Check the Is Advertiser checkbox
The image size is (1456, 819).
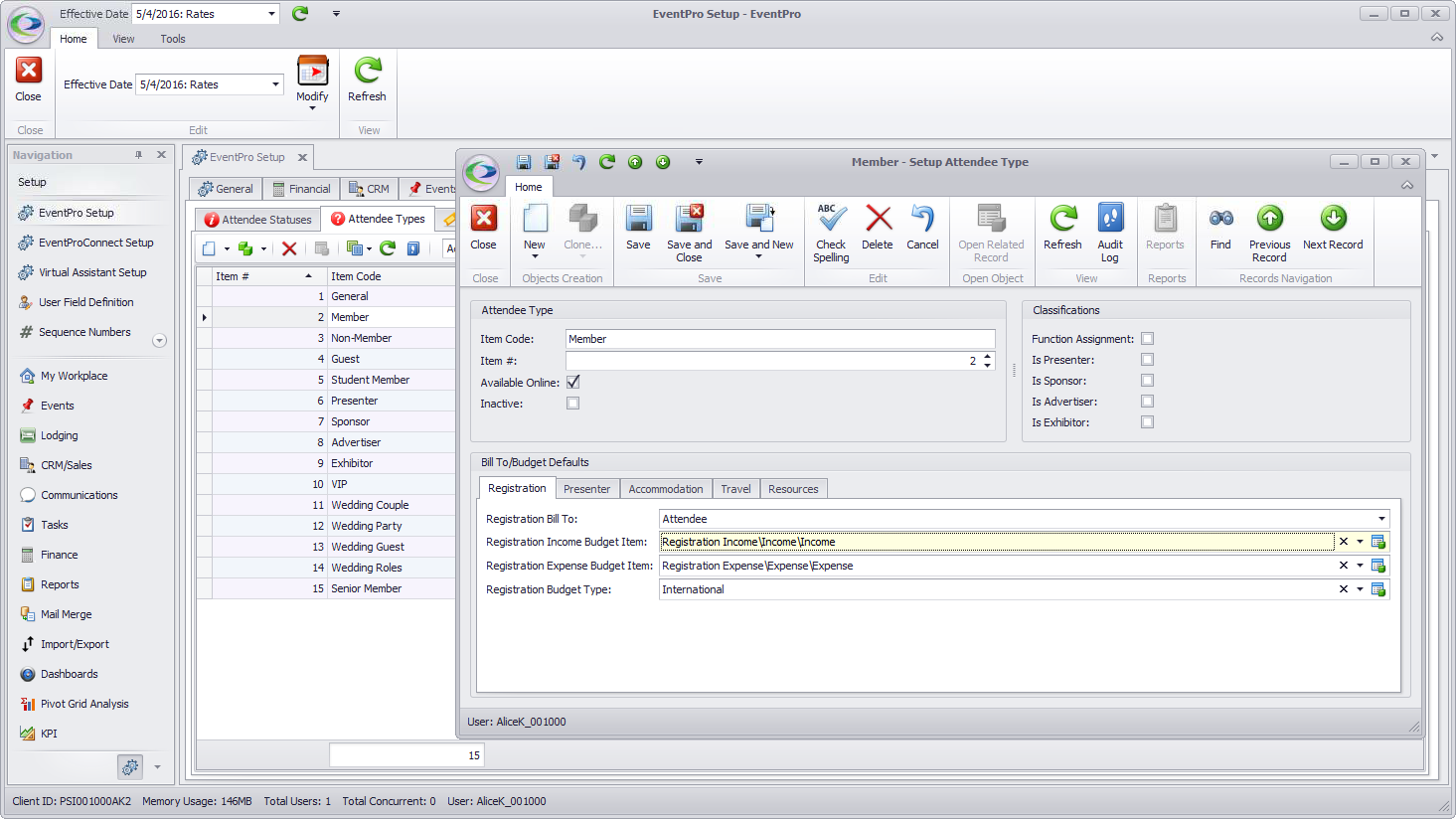click(x=1147, y=402)
